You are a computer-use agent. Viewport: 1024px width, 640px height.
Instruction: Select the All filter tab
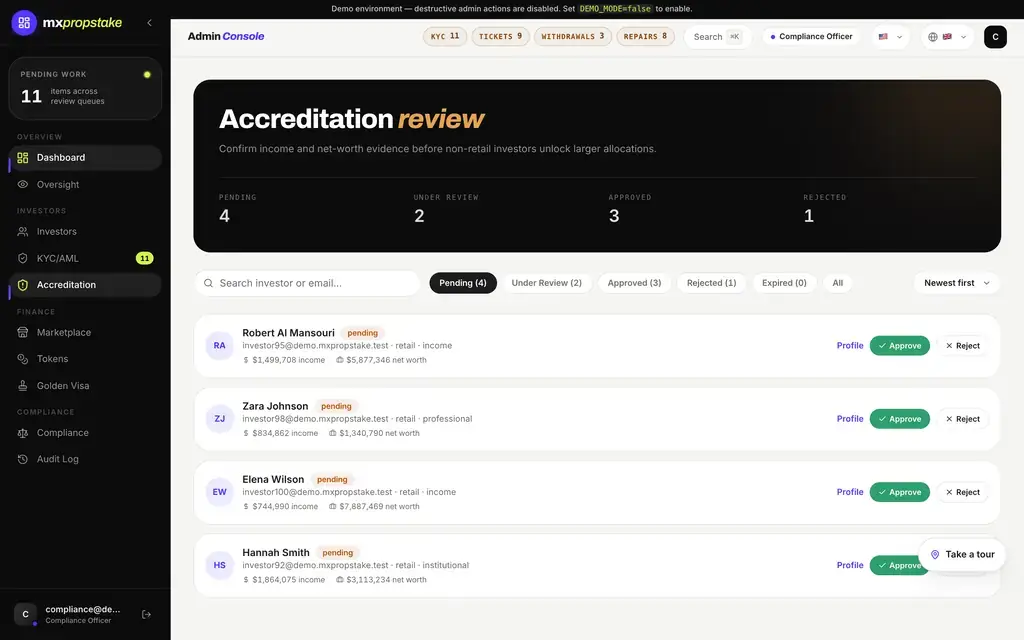click(x=838, y=283)
